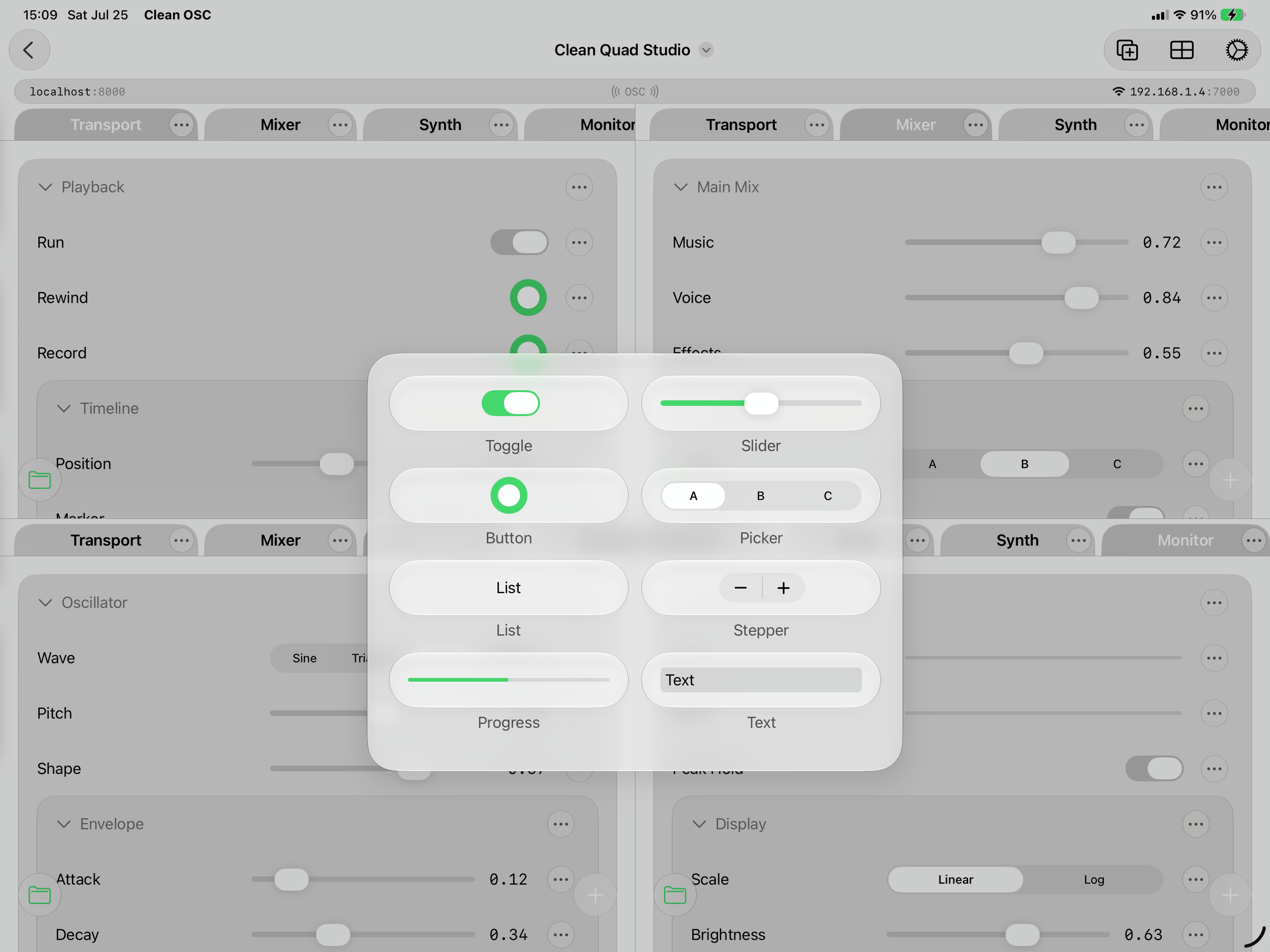
Task: Toggle the Run switch in Playback
Action: tap(519, 242)
